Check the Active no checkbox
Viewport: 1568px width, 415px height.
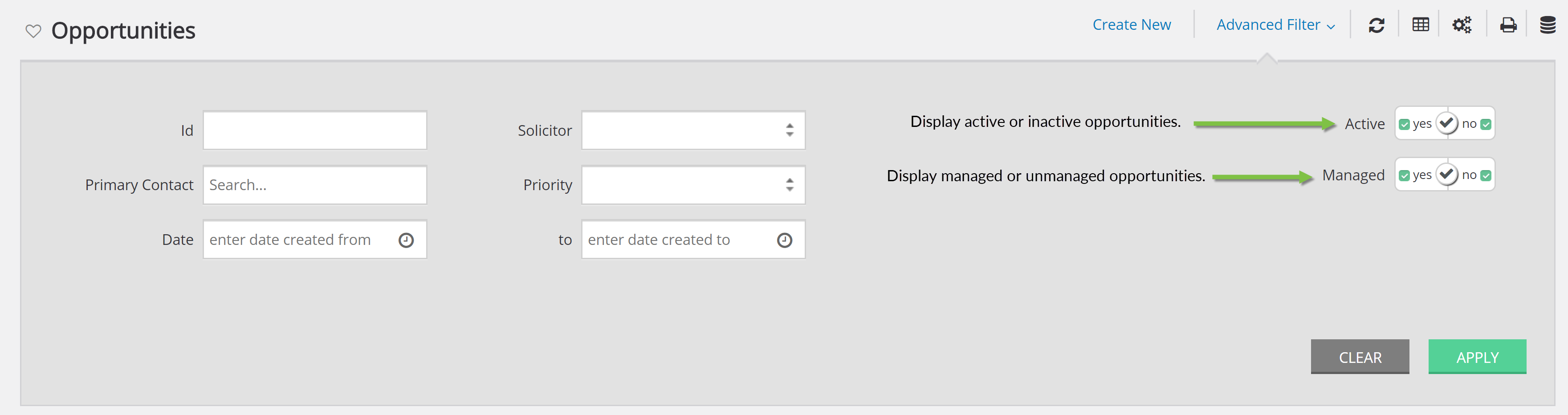pos(1486,124)
